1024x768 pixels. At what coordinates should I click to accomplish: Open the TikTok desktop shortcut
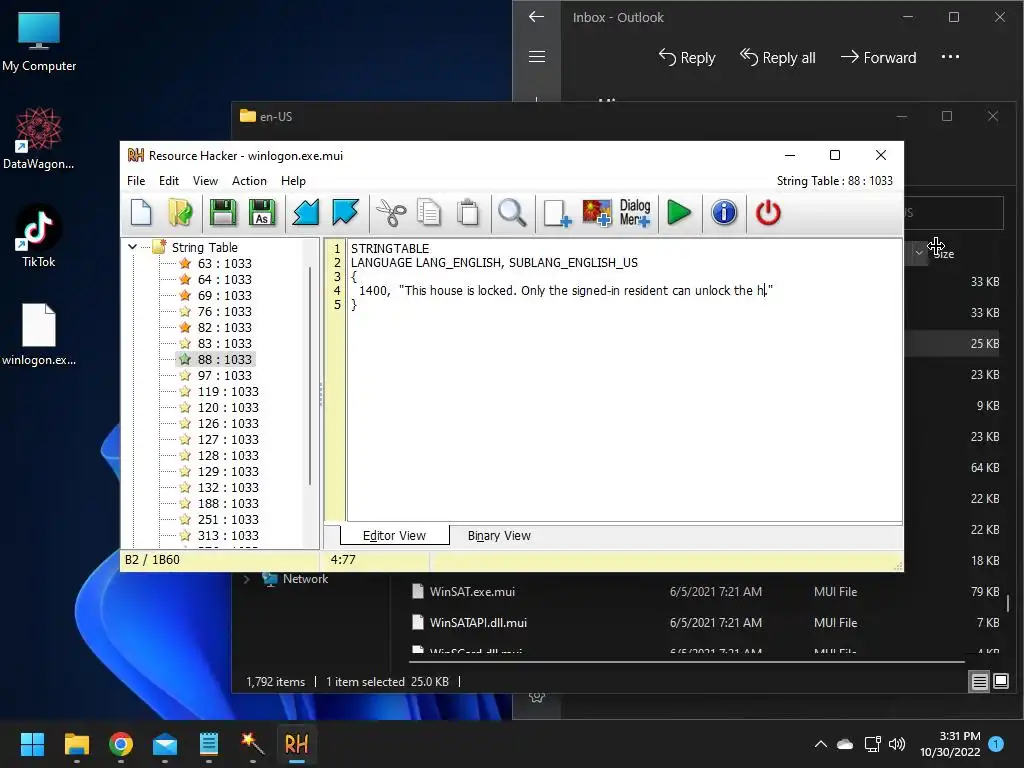[39, 236]
